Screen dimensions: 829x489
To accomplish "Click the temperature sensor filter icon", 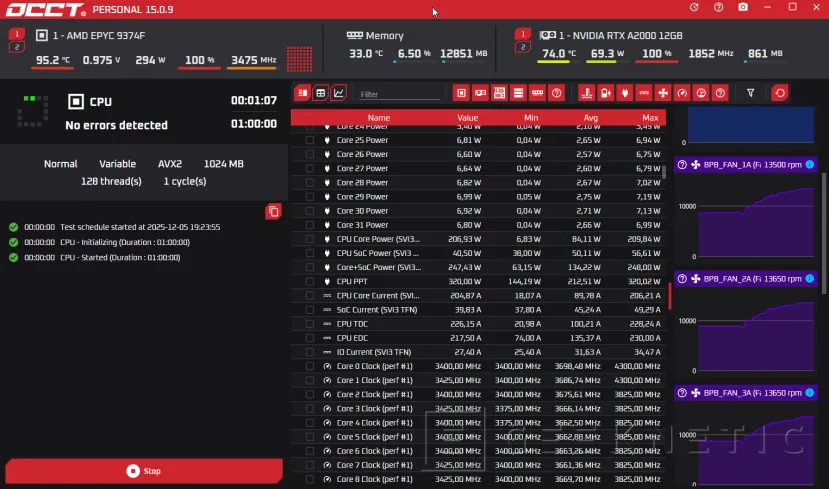I will pos(585,93).
